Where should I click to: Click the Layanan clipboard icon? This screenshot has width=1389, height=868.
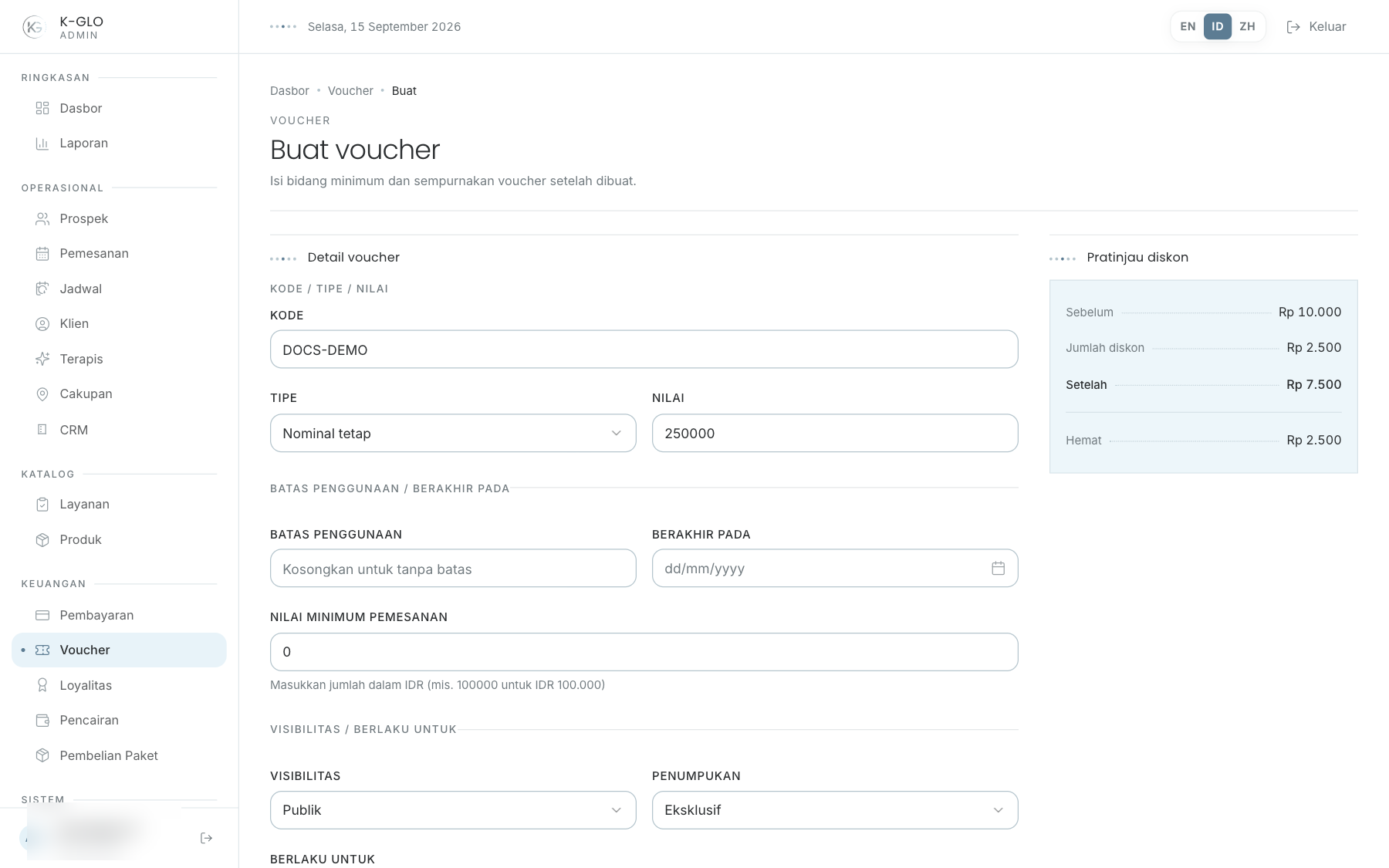point(42,505)
